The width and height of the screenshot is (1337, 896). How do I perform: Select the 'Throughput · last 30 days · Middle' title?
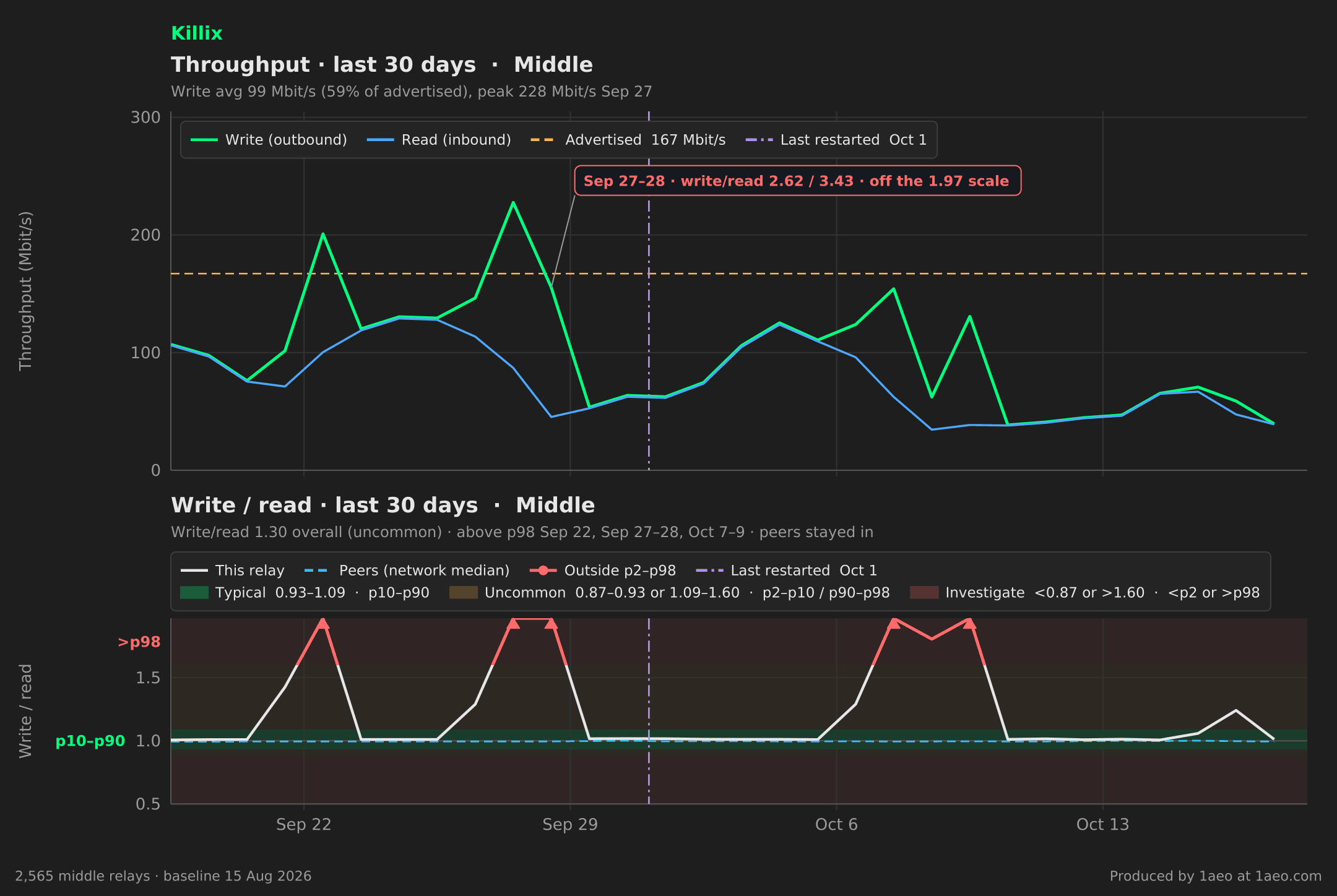coord(381,65)
